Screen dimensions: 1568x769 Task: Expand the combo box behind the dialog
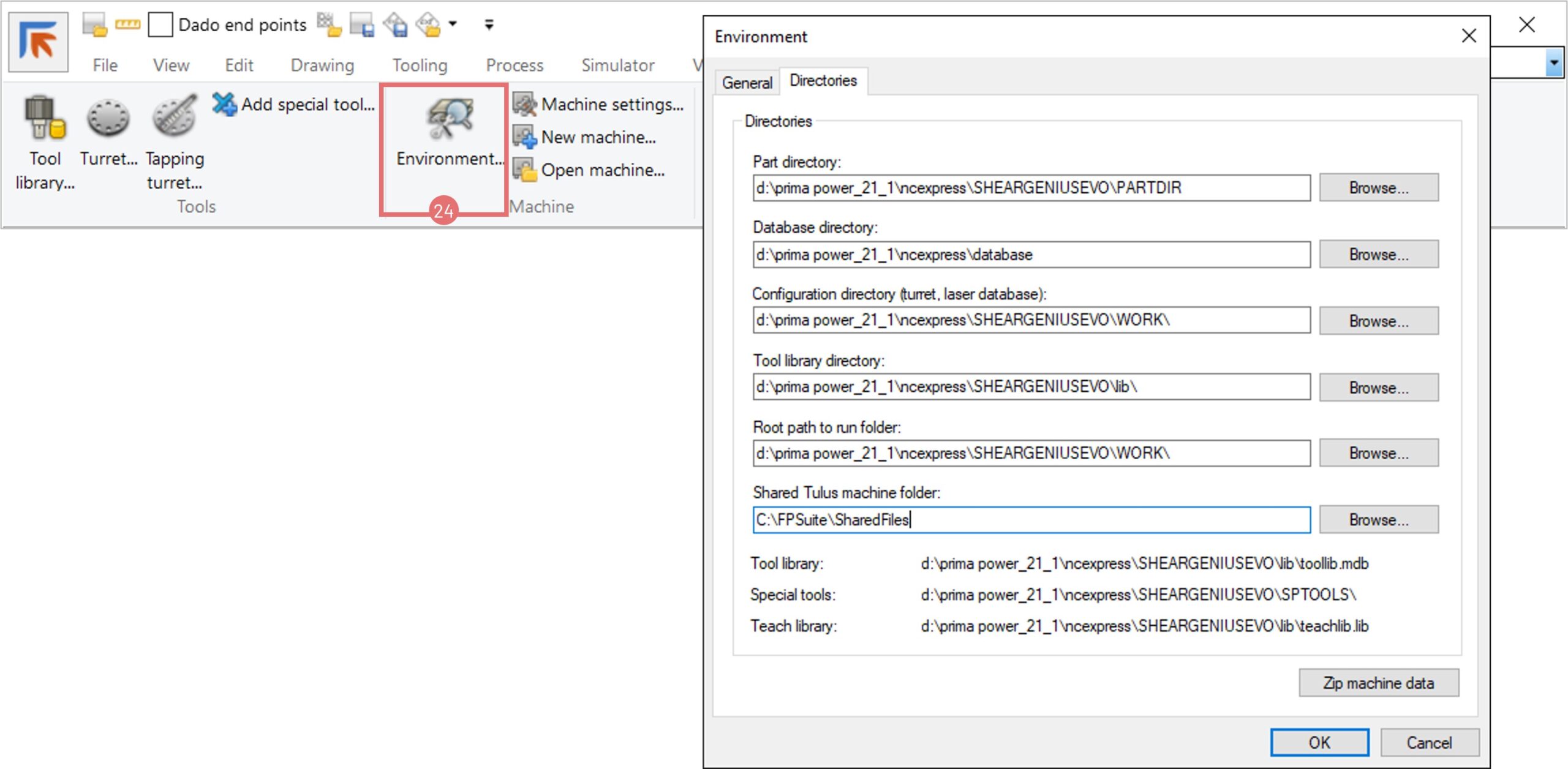[x=1553, y=63]
